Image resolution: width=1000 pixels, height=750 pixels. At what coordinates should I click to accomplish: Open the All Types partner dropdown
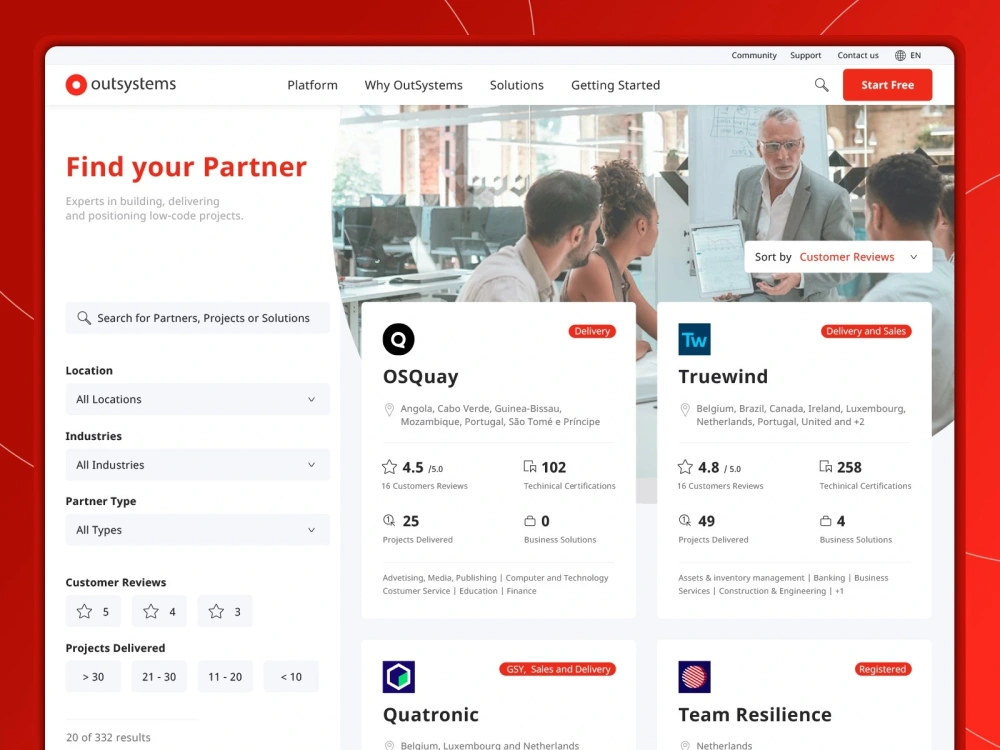point(198,530)
